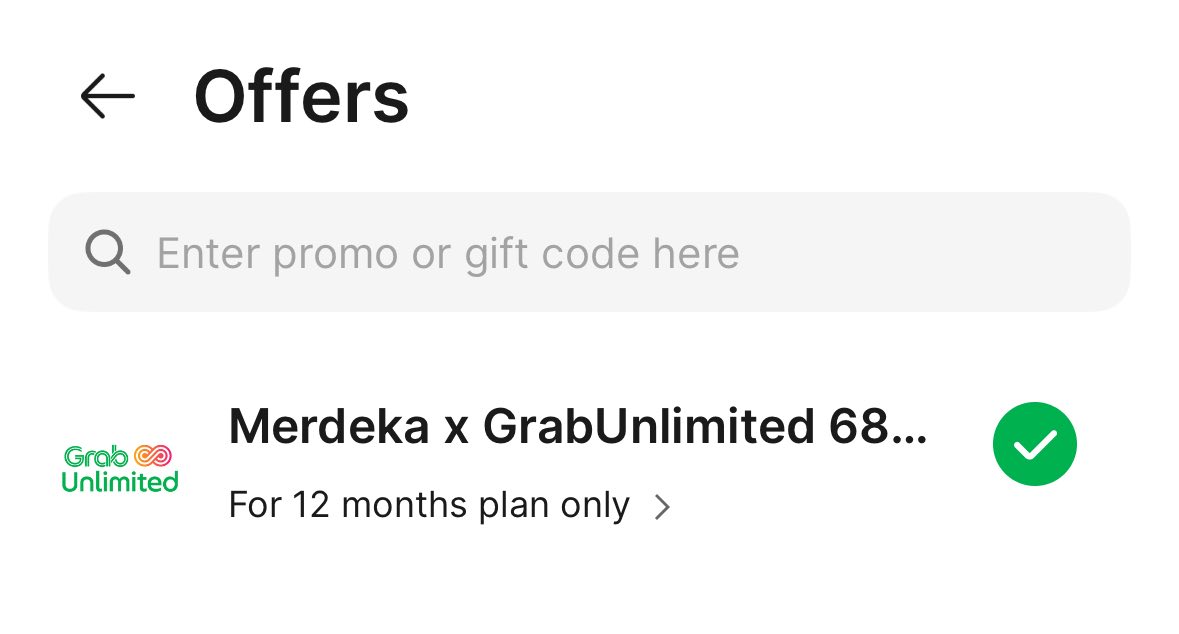1179x634 pixels.
Task: Focus the promo or gift code field
Action: tap(589, 253)
